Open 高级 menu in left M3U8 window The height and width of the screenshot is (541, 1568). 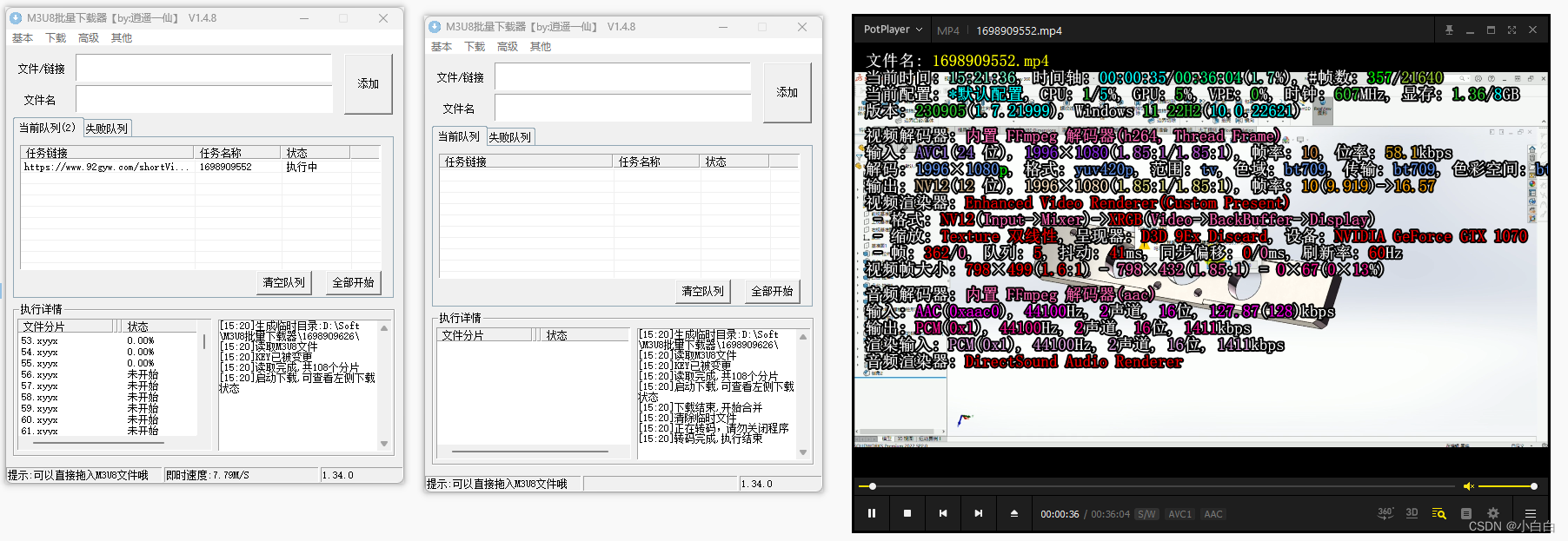(x=89, y=38)
